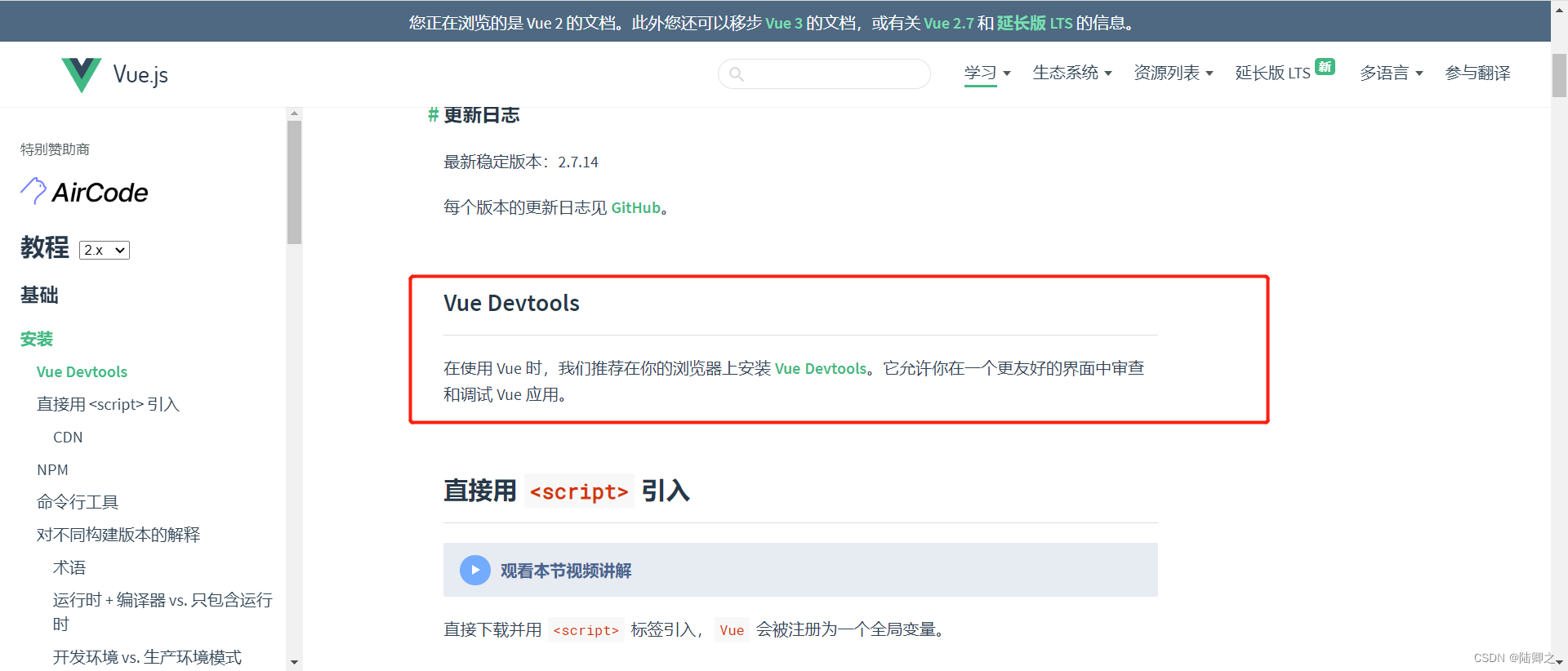Click the sidebar scrollbar thumb
The width and height of the screenshot is (1568, 671).
(x=294, y=182)
